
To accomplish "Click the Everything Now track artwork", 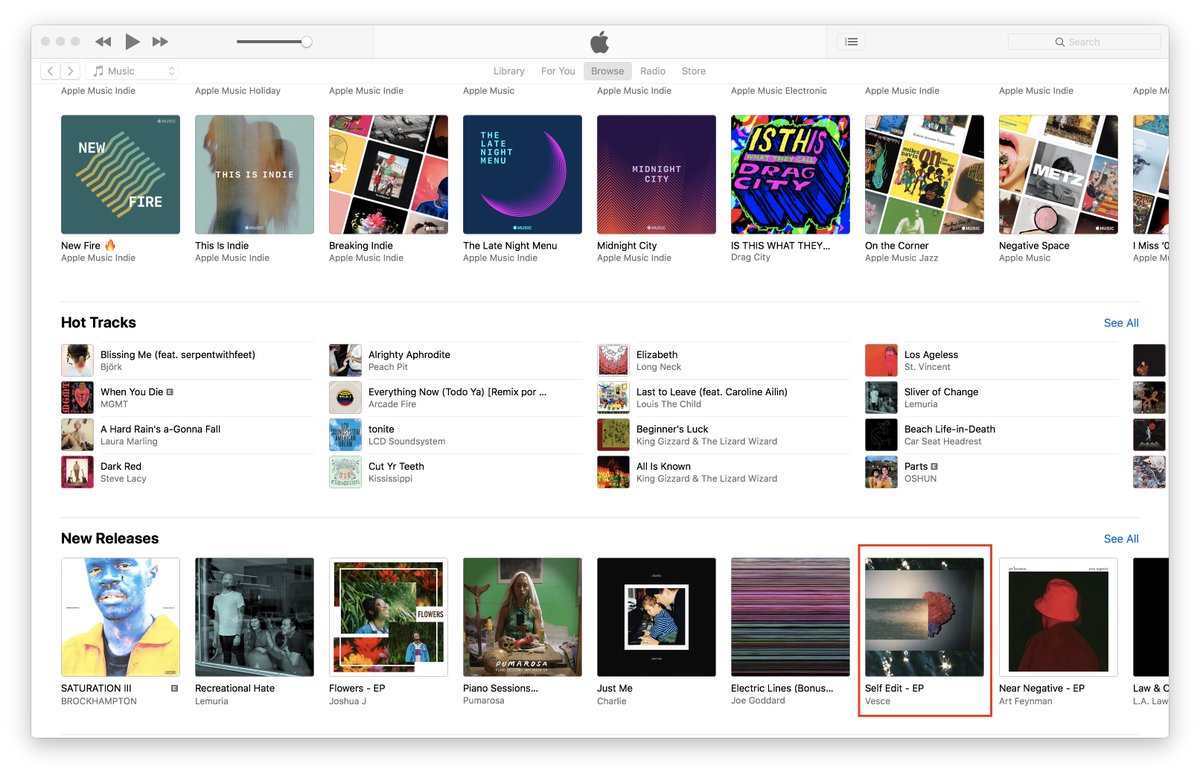I will pos(345,397).
